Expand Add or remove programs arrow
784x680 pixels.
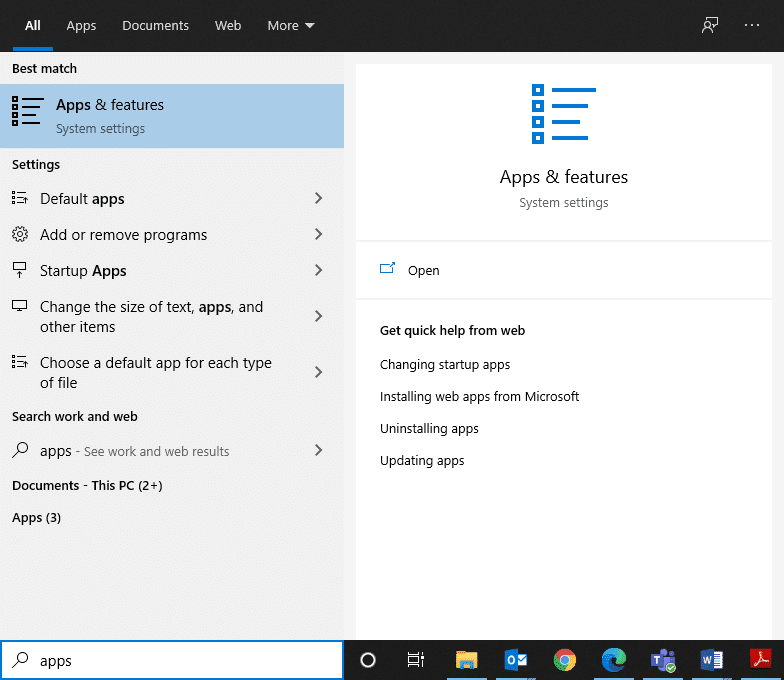319,235
